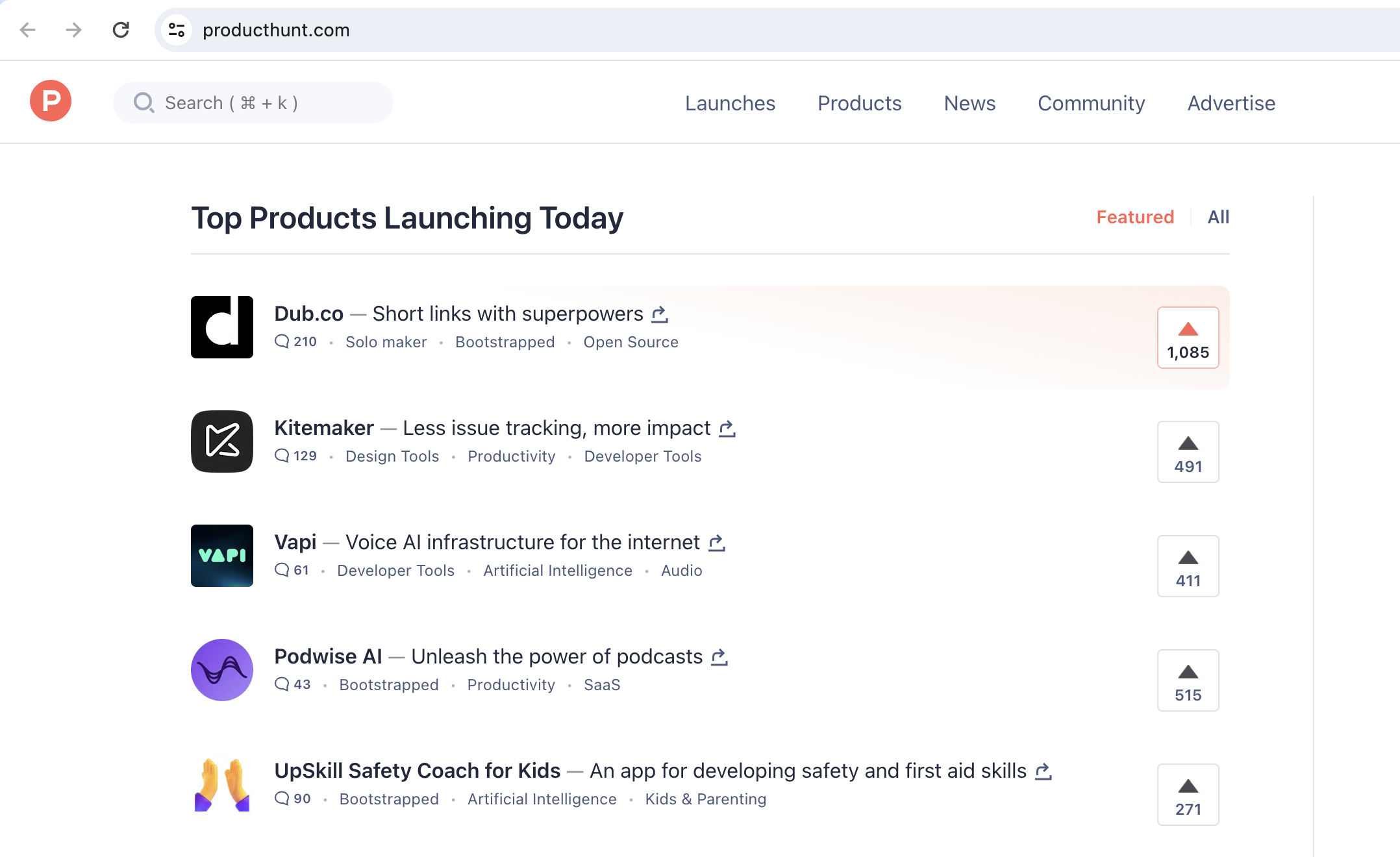Open the Products menu
This screenshot has width=1400, height=857.
859,103
